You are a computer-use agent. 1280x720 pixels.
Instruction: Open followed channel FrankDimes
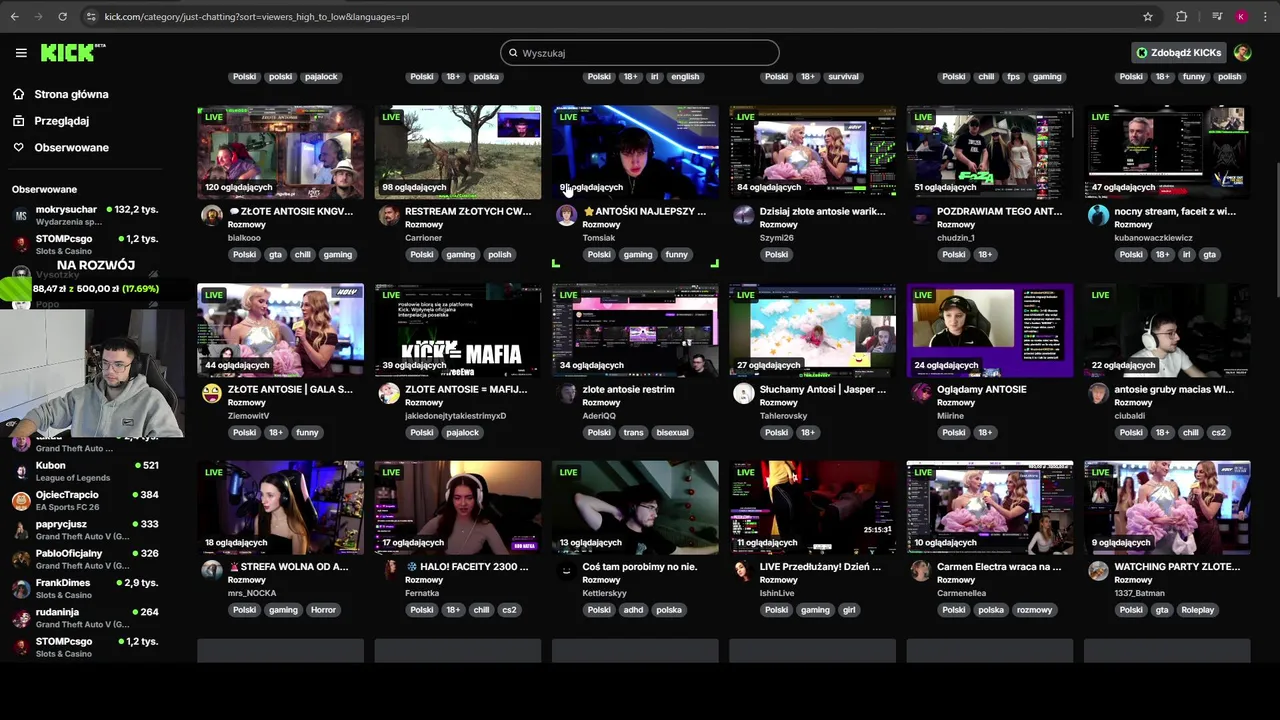click(85, 588)
